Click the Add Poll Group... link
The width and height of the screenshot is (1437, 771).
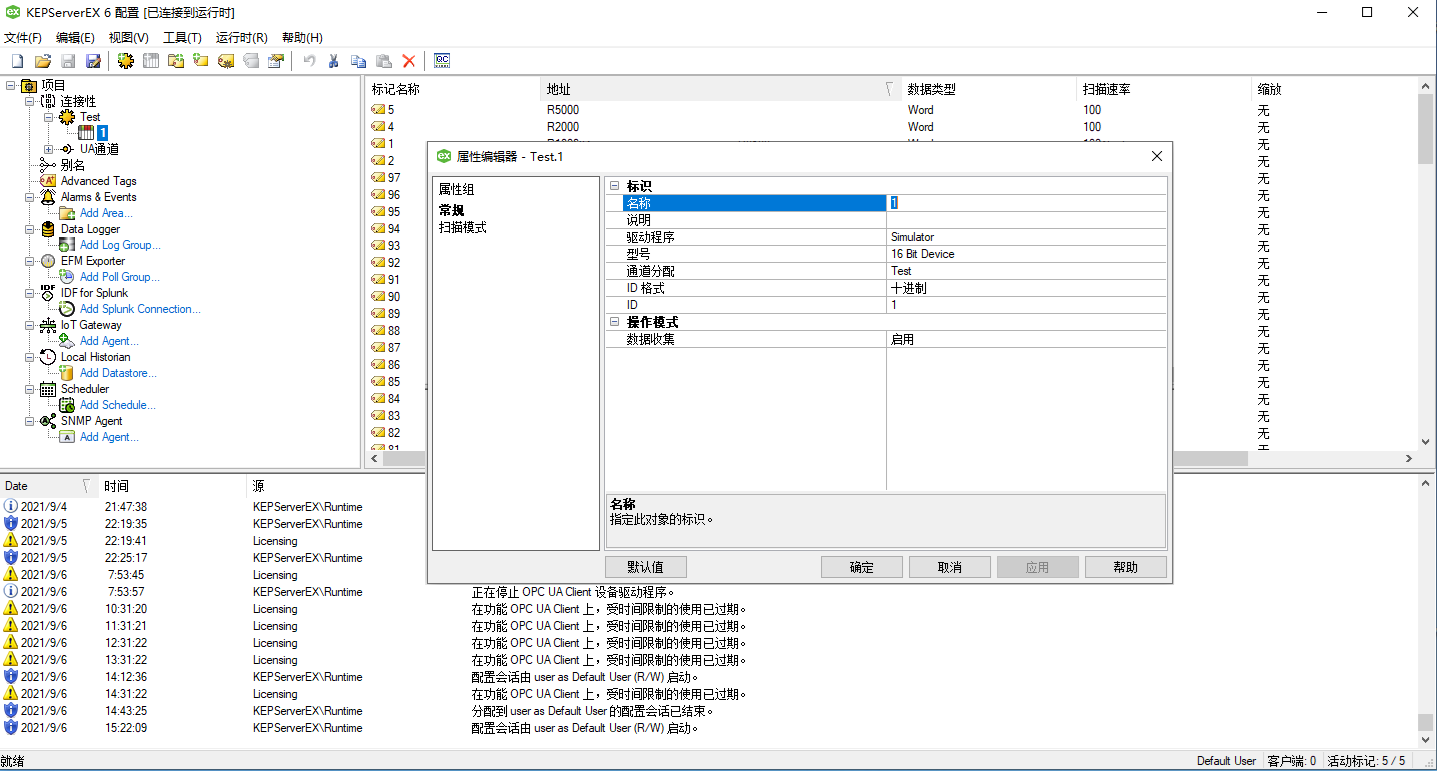coord(120,277)
